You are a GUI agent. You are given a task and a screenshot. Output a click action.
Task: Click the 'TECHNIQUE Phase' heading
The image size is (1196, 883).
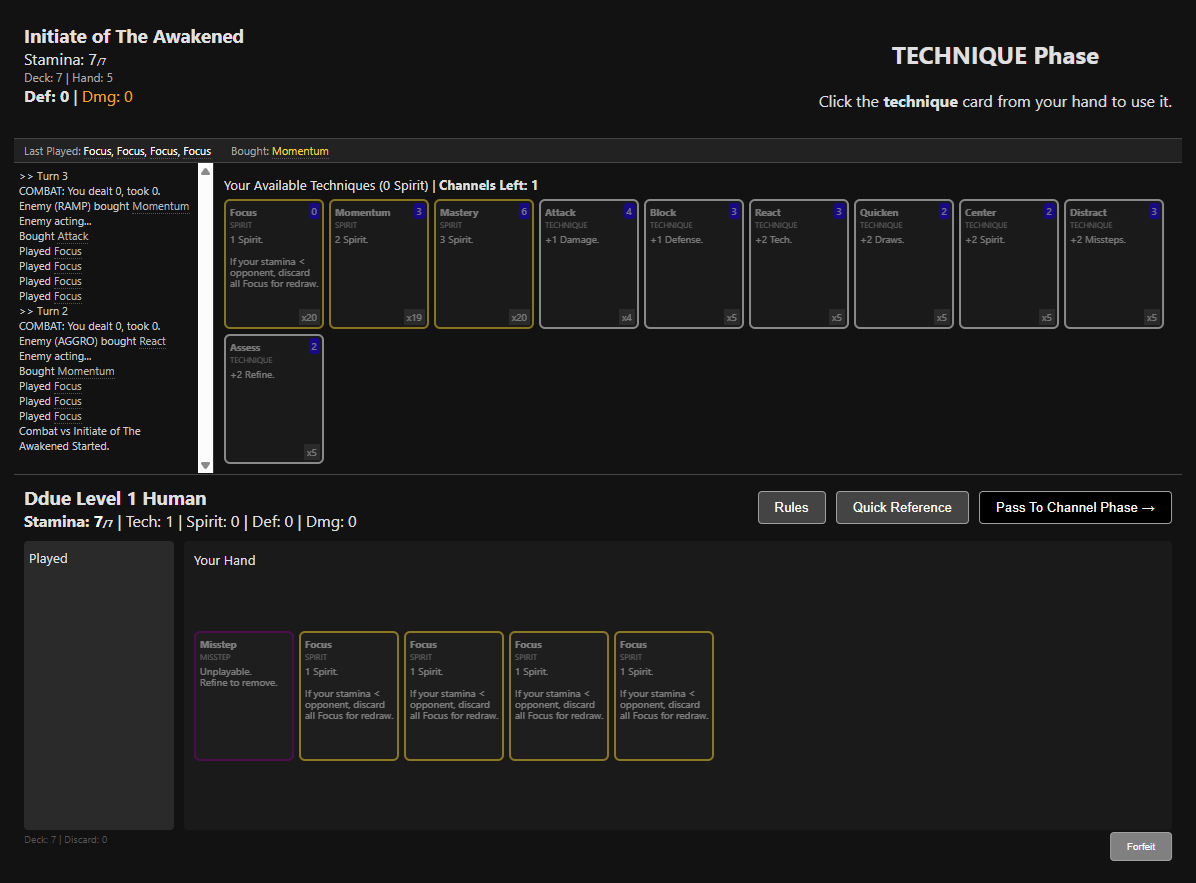[x=995, y=56]
